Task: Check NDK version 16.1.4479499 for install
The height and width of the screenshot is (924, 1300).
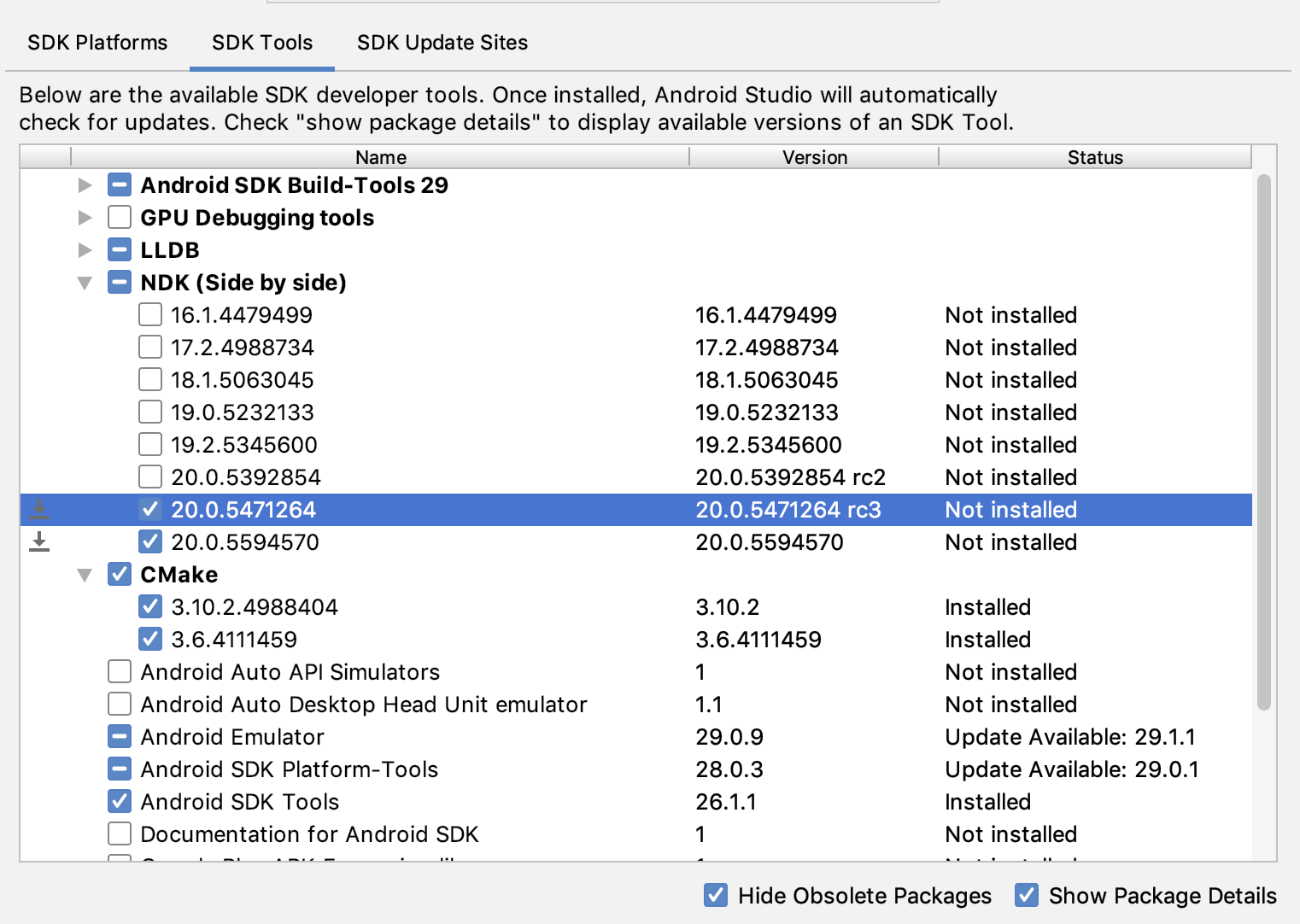Action: click(x=150, y=314)
